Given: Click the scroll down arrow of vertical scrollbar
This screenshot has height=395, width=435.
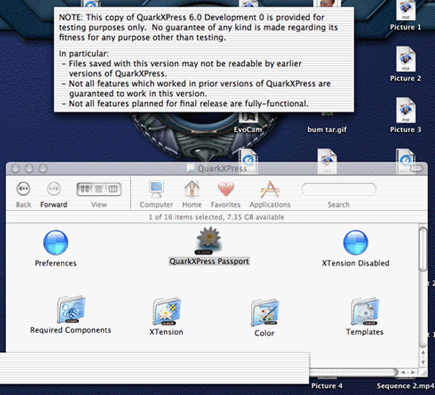Looking at the screenshot, I should (423, 362).
